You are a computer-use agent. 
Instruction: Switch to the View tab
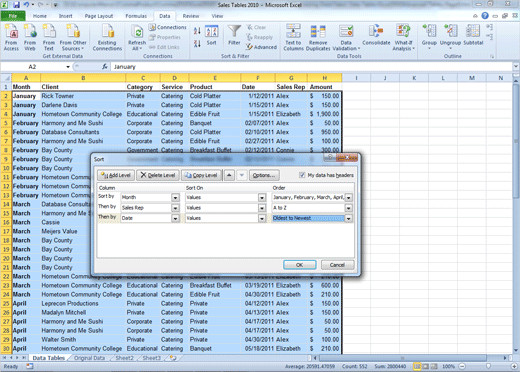click(x=217, y=16)
